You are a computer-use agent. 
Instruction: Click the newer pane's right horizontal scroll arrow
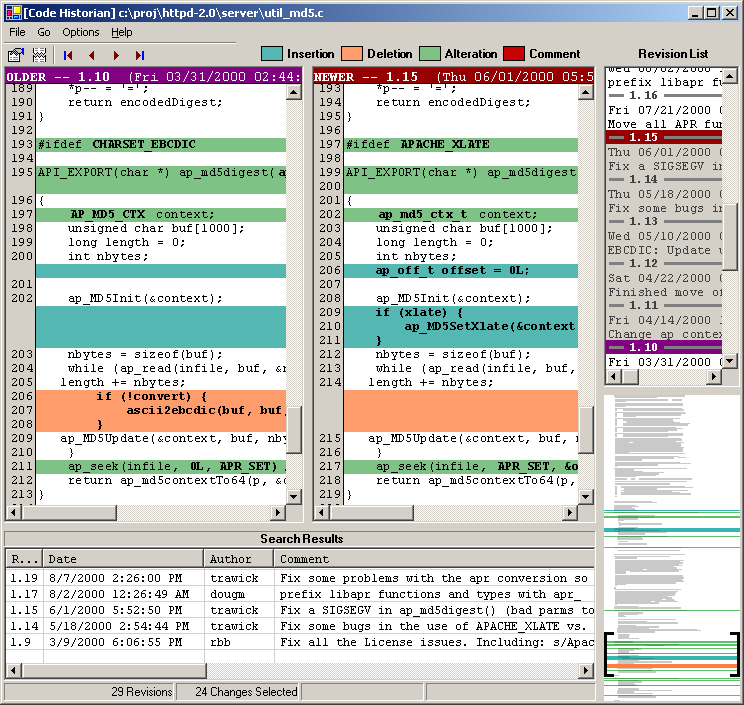(x=570, y=512)
